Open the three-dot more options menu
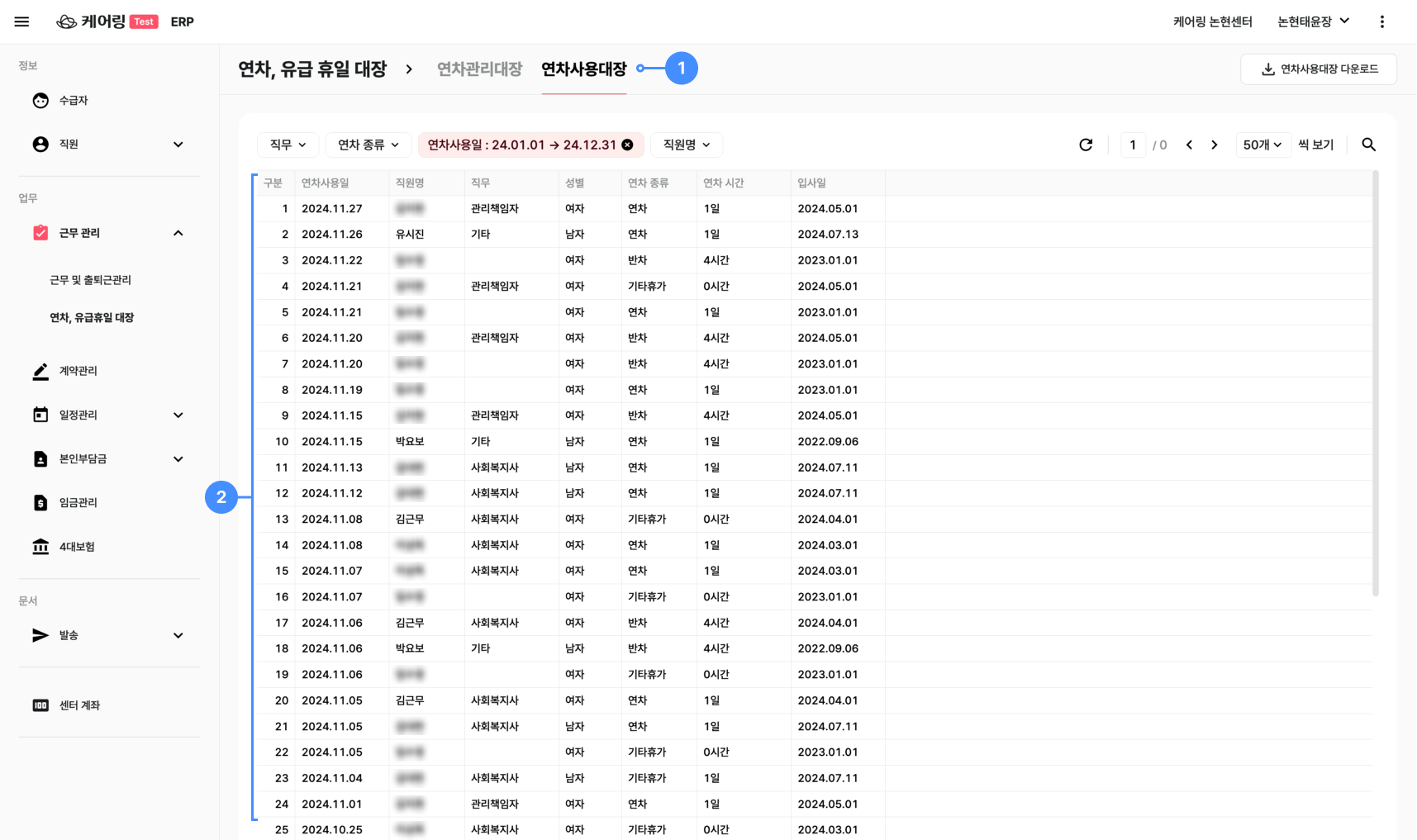1417x840 pixels. 1381,21
